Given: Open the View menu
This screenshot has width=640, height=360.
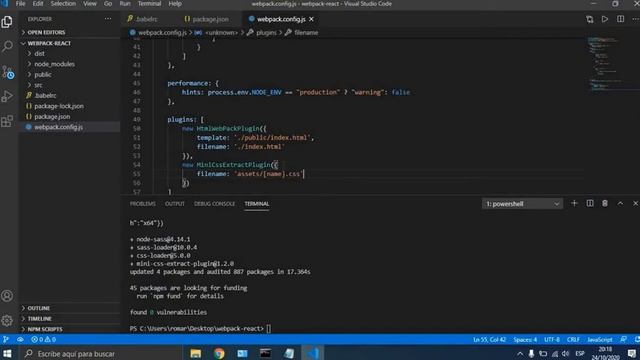Looking at the screenshot, I should coord(90,4).
